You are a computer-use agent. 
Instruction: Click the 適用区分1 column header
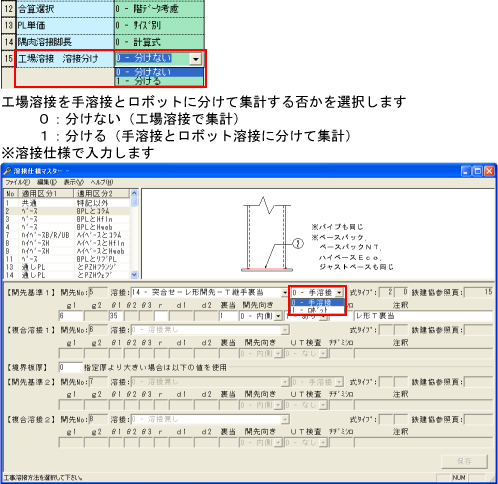click(x=45, y=193)
